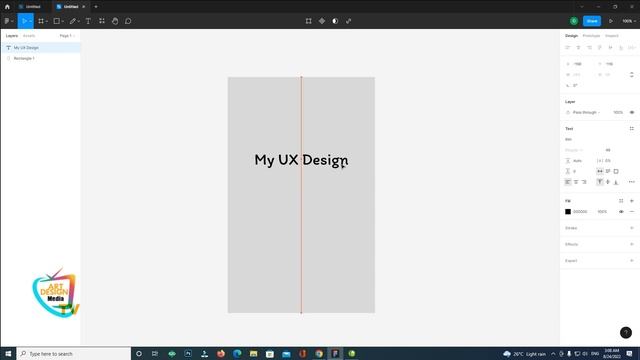The width and height of the screenshot is (640, 360).
Task: Expand Frame tool options arrow
Action: point(47,21)
